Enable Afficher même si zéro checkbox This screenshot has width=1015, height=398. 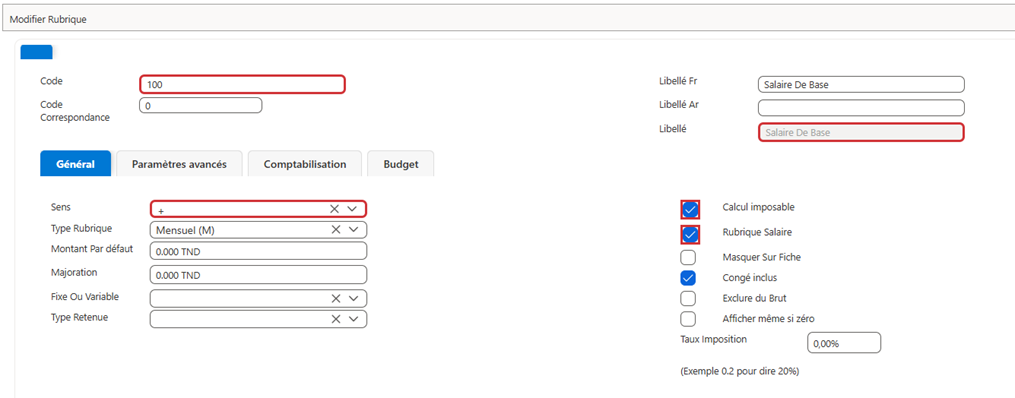click(688, 318)
